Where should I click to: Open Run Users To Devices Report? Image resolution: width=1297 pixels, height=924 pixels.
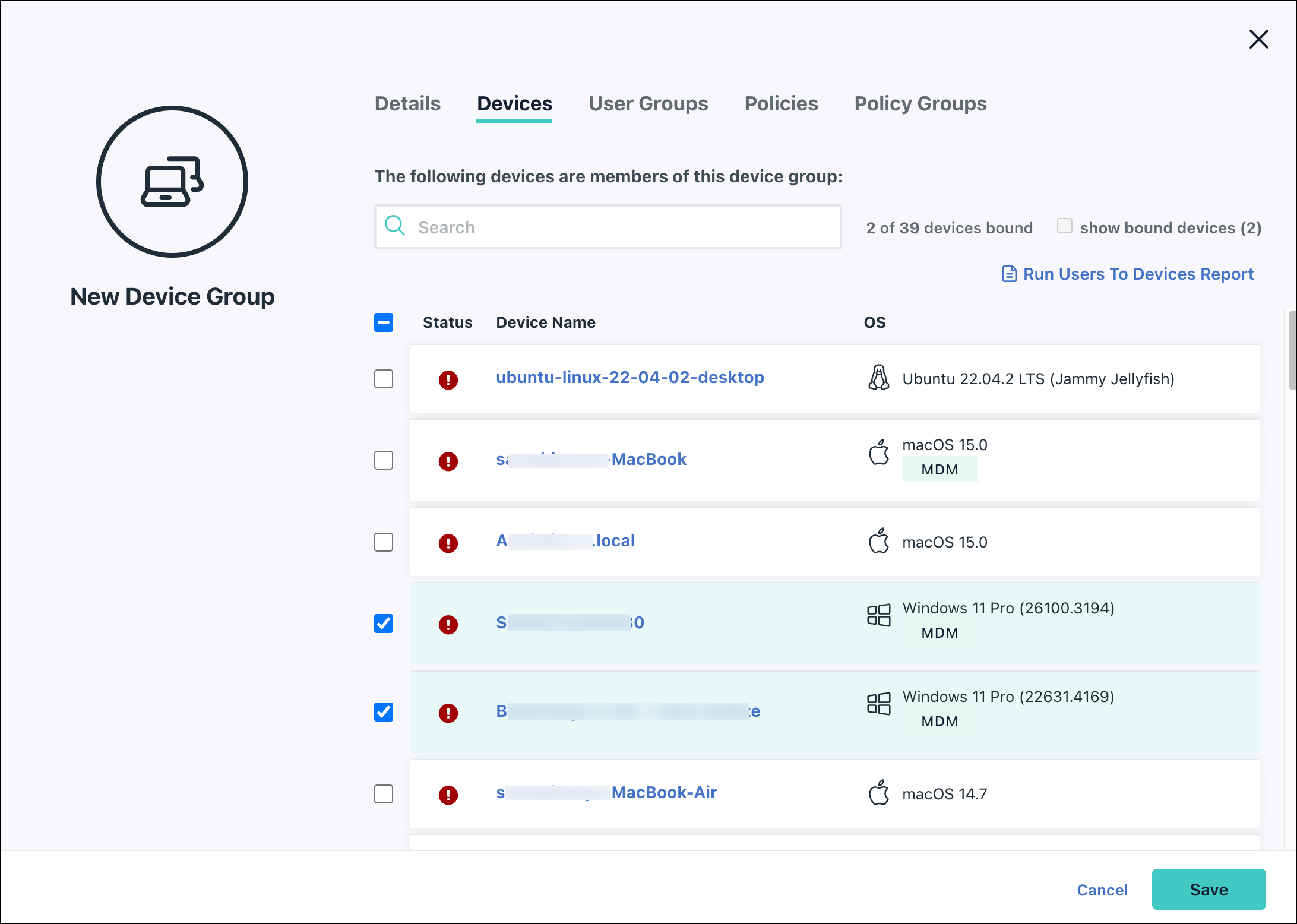click(x=1138, y=274)
